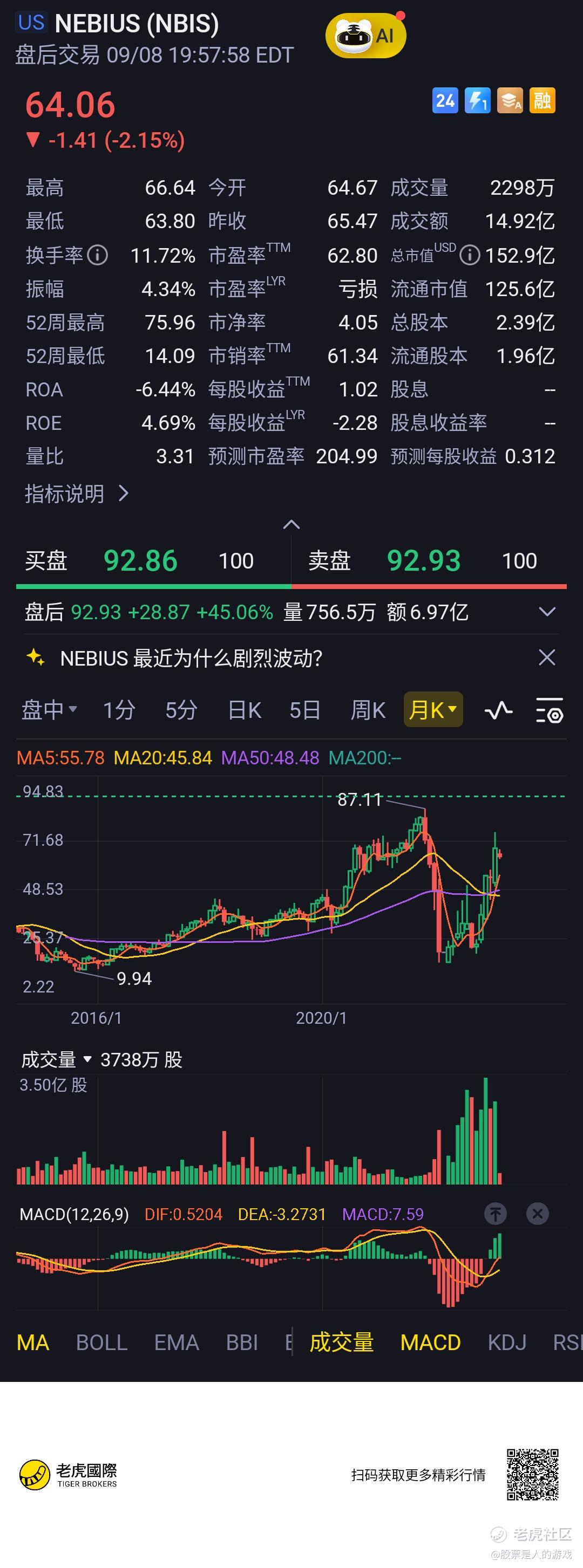Tap the yellow 融 margin badge
Viewport: 583px width, 1568px height.
click(x=542, y=100)
